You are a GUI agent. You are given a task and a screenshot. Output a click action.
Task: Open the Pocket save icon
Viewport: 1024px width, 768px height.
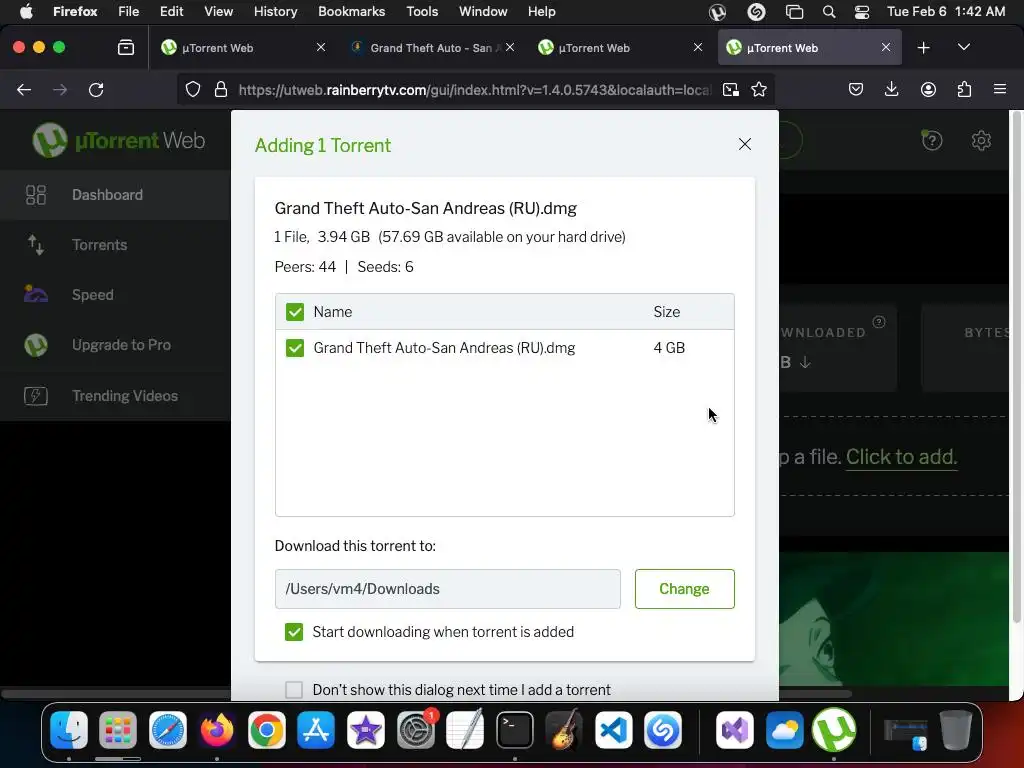[856, 89]
